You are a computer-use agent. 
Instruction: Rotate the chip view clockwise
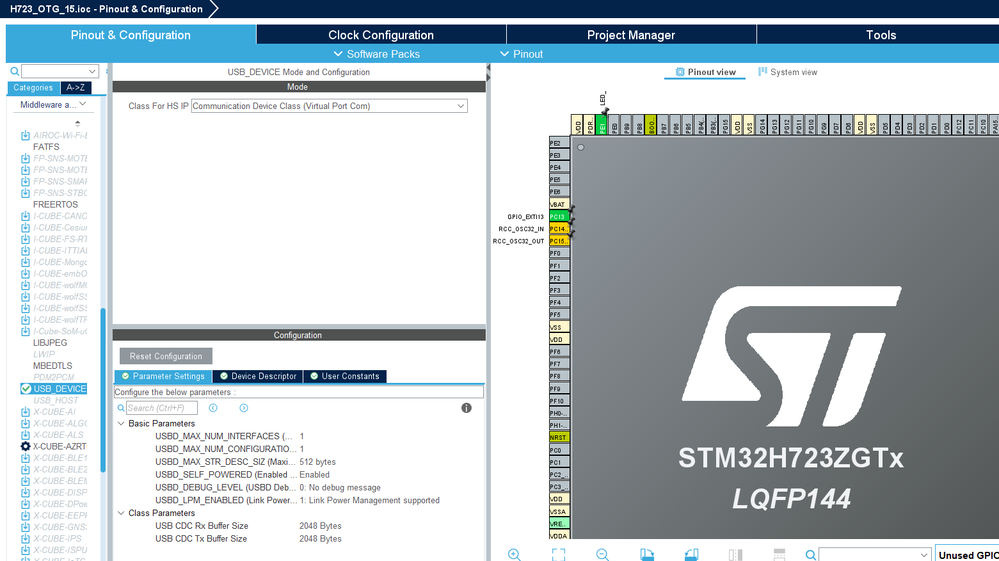coord(647,555)
